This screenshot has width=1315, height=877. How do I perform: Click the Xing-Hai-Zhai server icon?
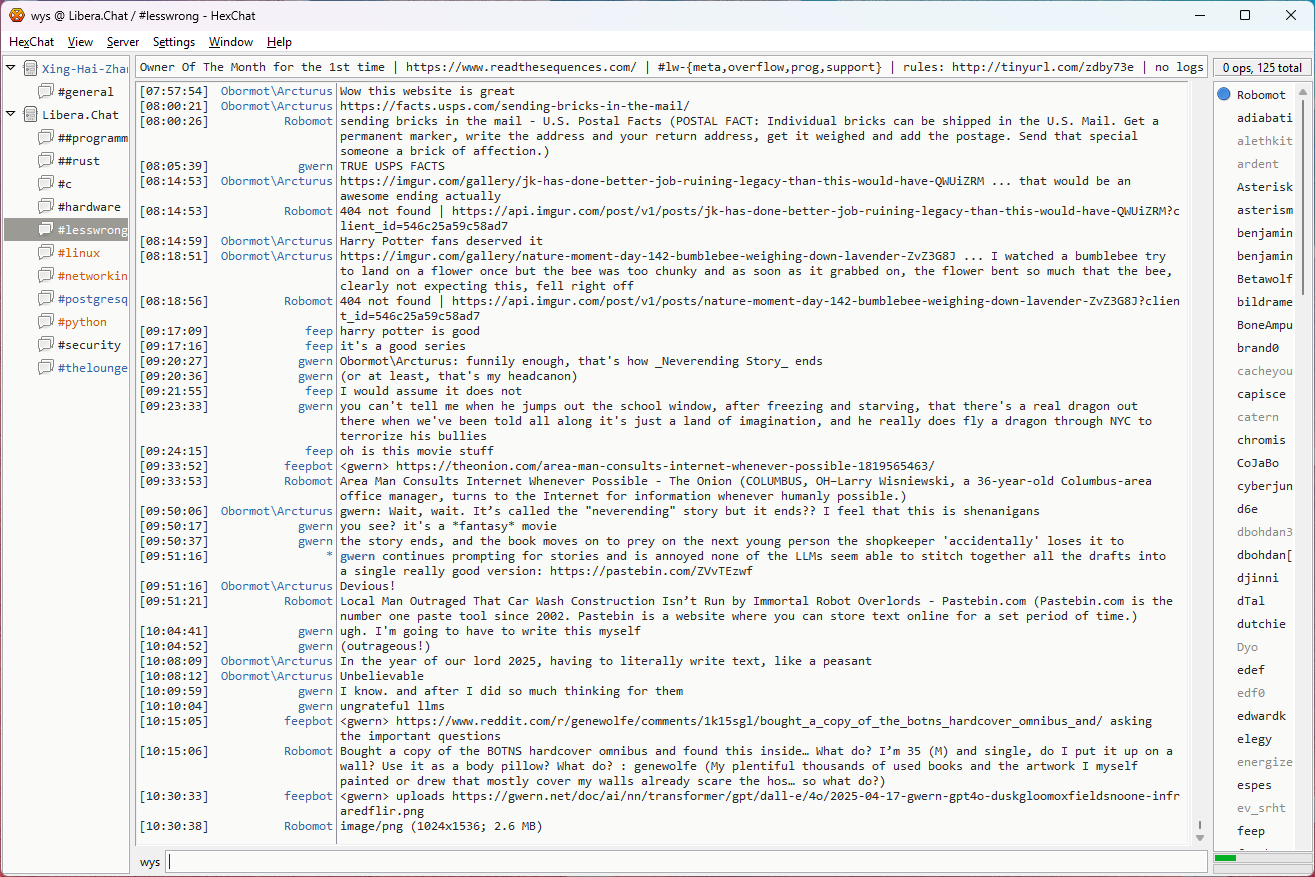(x=30, y=69)
